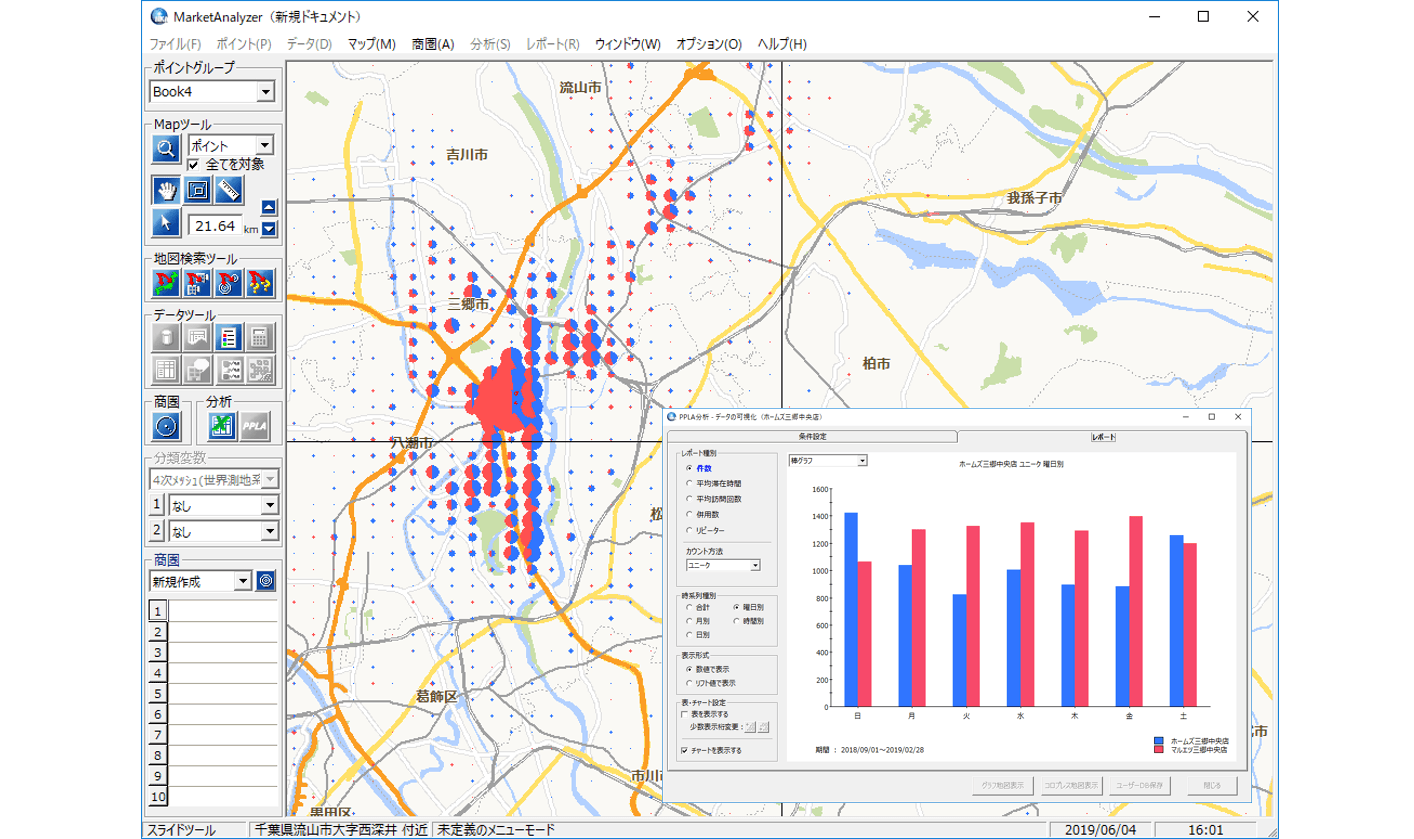1414x839 pixels.
Task: Uncheck チャートを表示する checkbox
Action: point(684,750)
